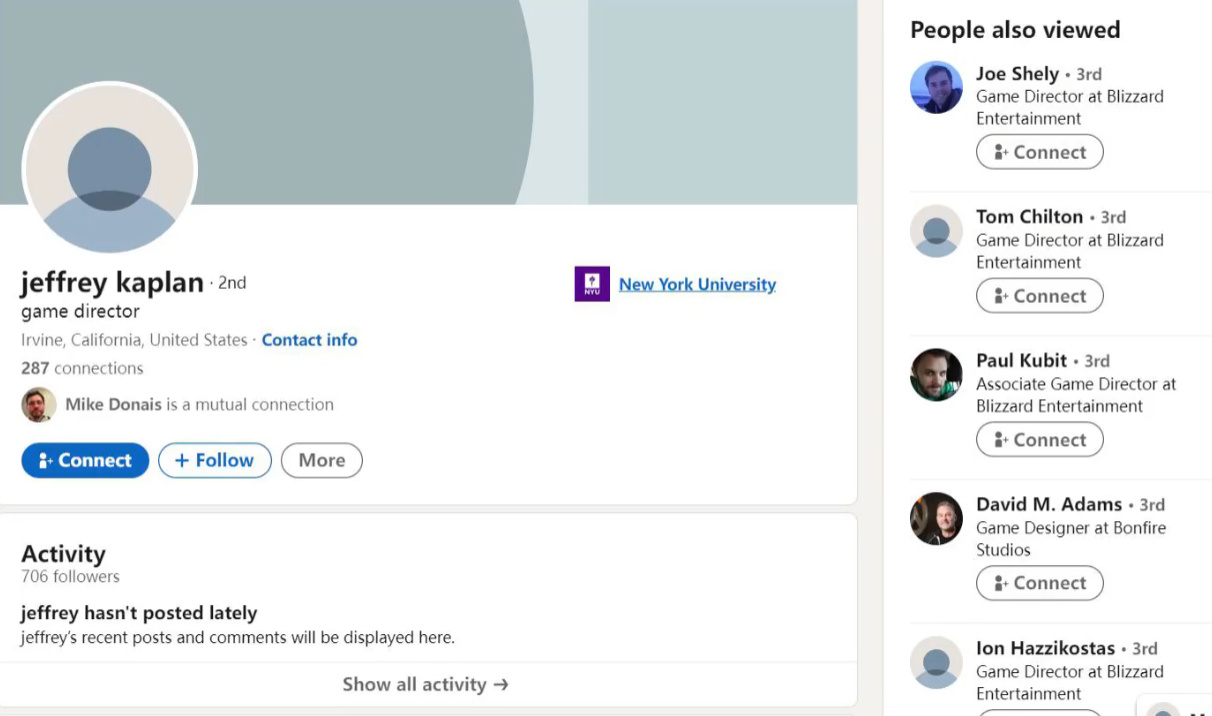The height and width of the screenshot is (716, 1212).
Task: Click the 'game director' headline text
Action: pos(80,312)
